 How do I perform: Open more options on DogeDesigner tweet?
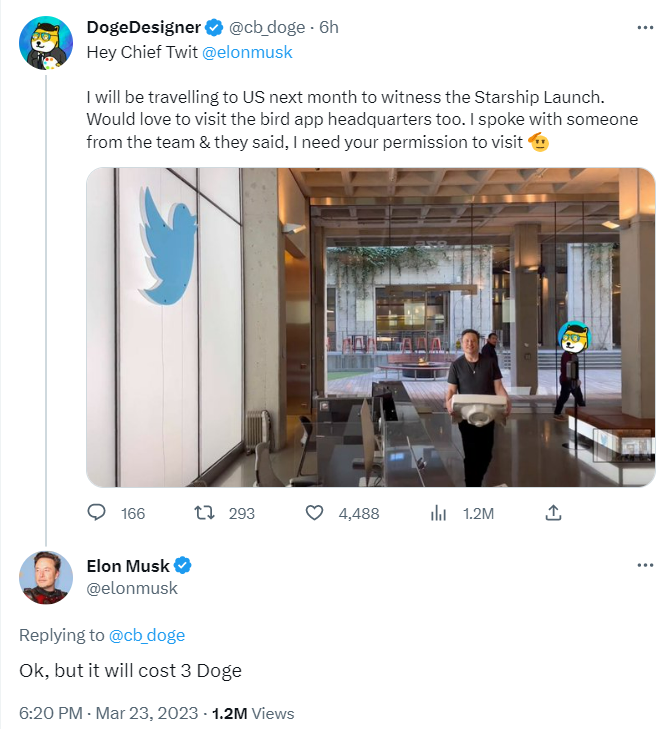pos(644,27)
